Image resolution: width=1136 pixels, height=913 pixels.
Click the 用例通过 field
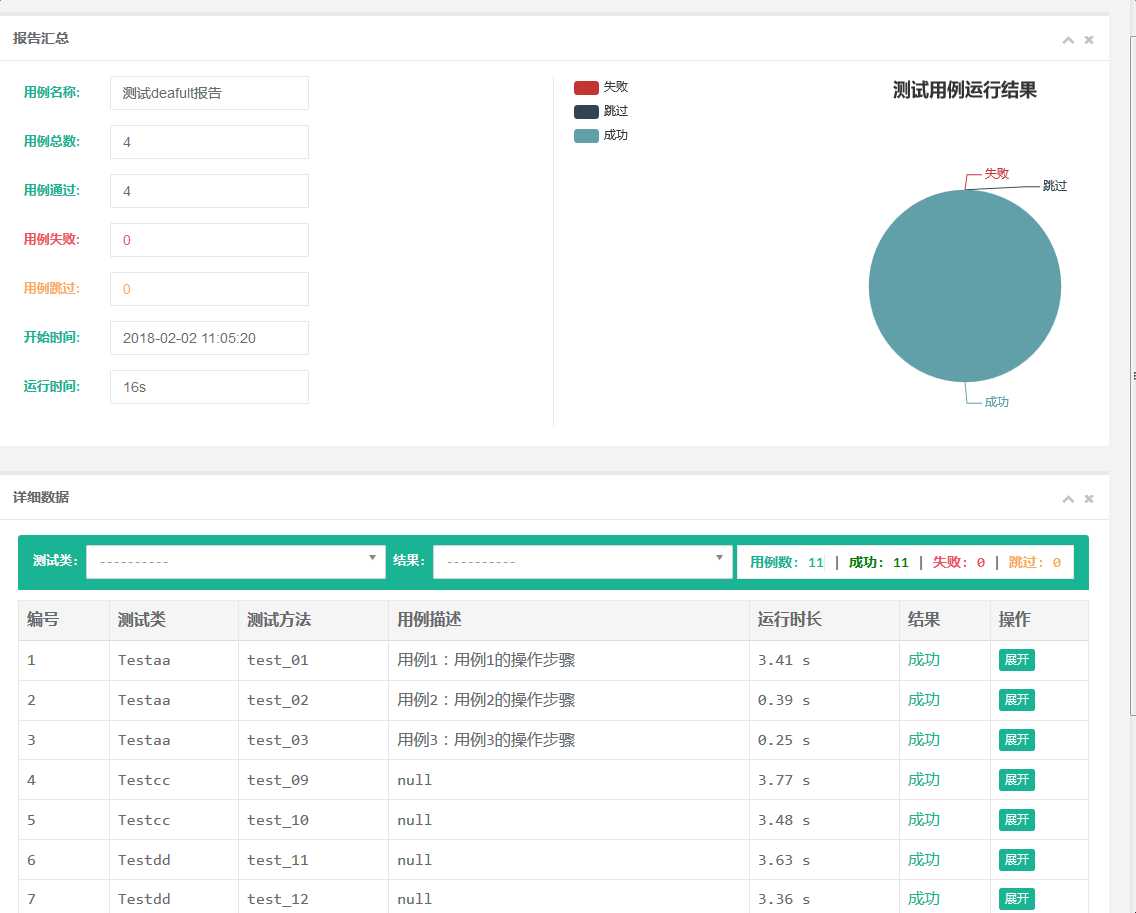(x=209, y=191)
